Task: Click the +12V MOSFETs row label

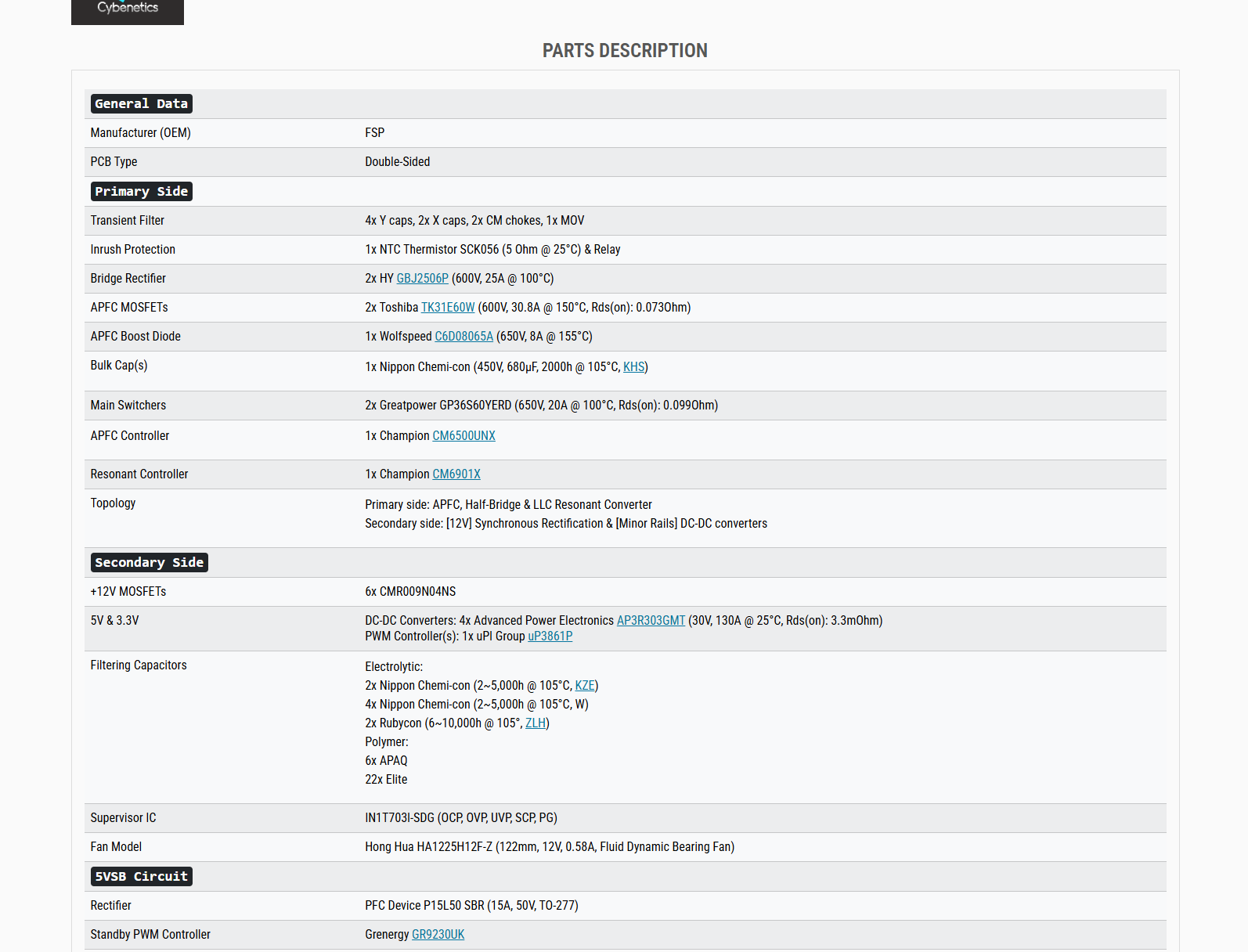Action: click(x=128, y=592)
